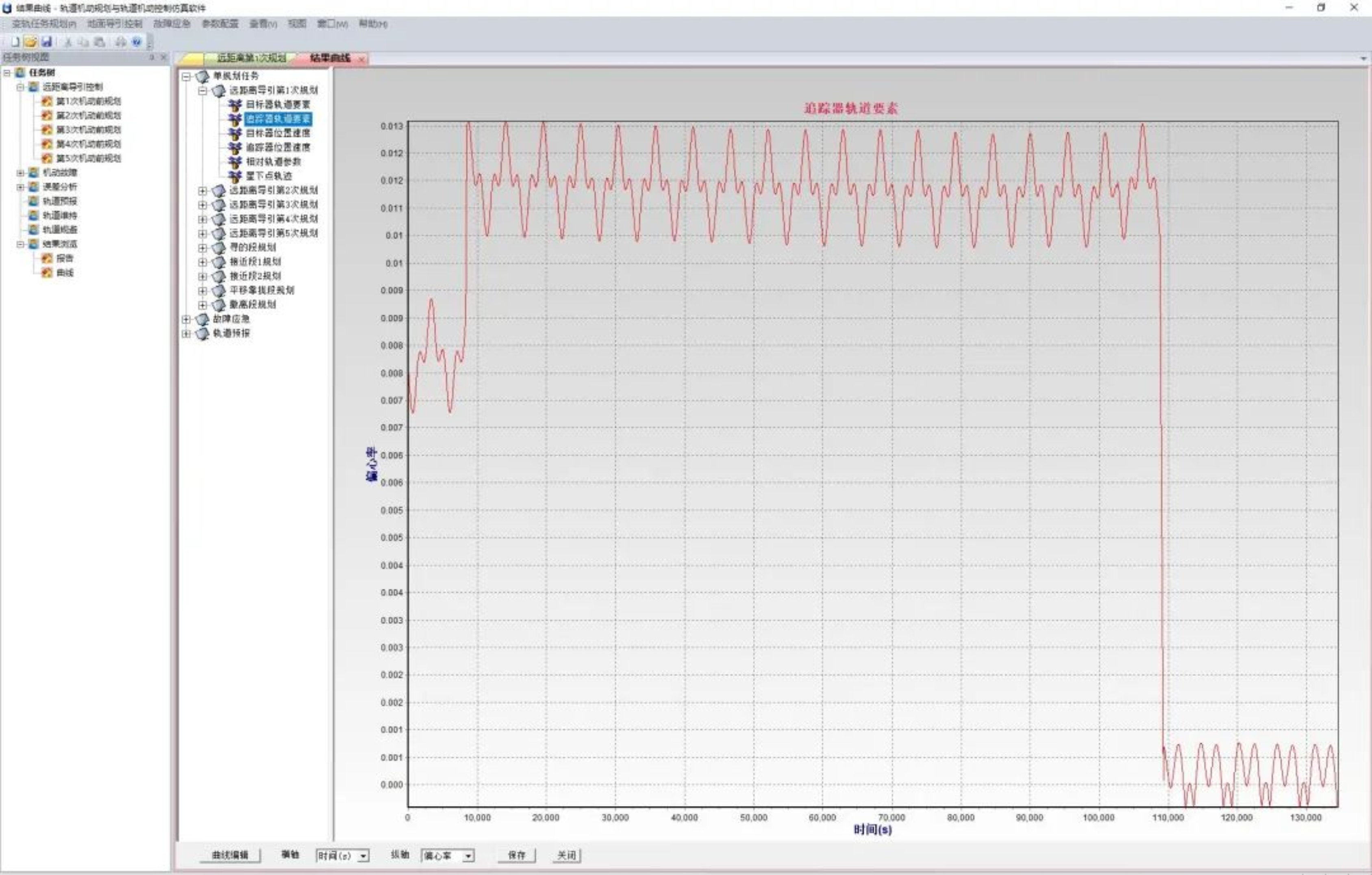Image resolution: width=1372 pixels, height=875 pixels.
Task: Click the icon beside 目标器轨道要素
Action: click(235, 105)
